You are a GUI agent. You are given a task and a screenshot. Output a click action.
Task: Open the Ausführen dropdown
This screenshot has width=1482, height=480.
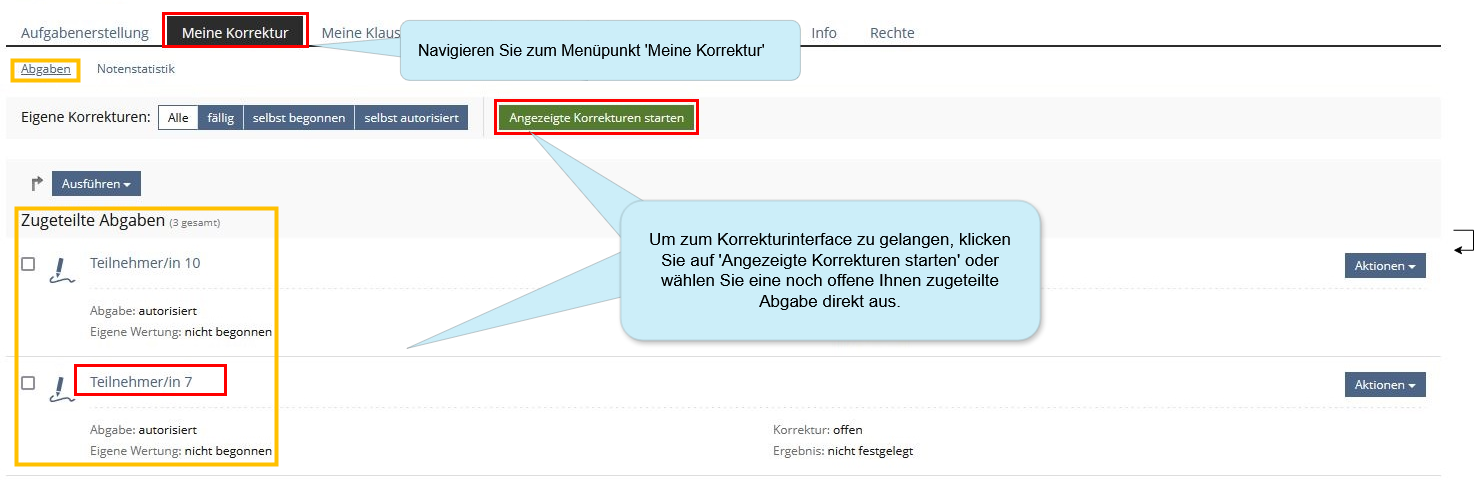click(x=96, y=184)
